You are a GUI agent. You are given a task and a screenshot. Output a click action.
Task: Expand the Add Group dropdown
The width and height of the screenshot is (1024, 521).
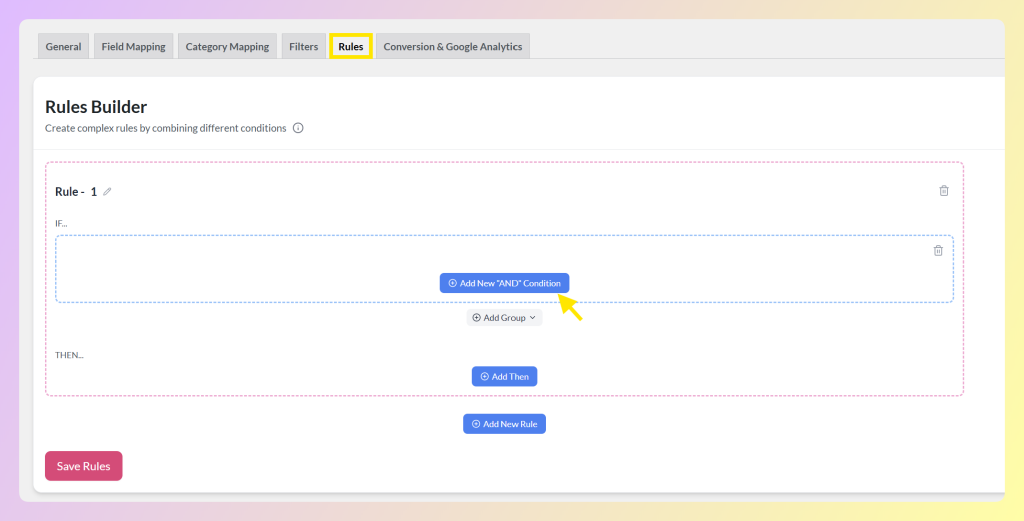pyautogui.click(x=504, y=318)
